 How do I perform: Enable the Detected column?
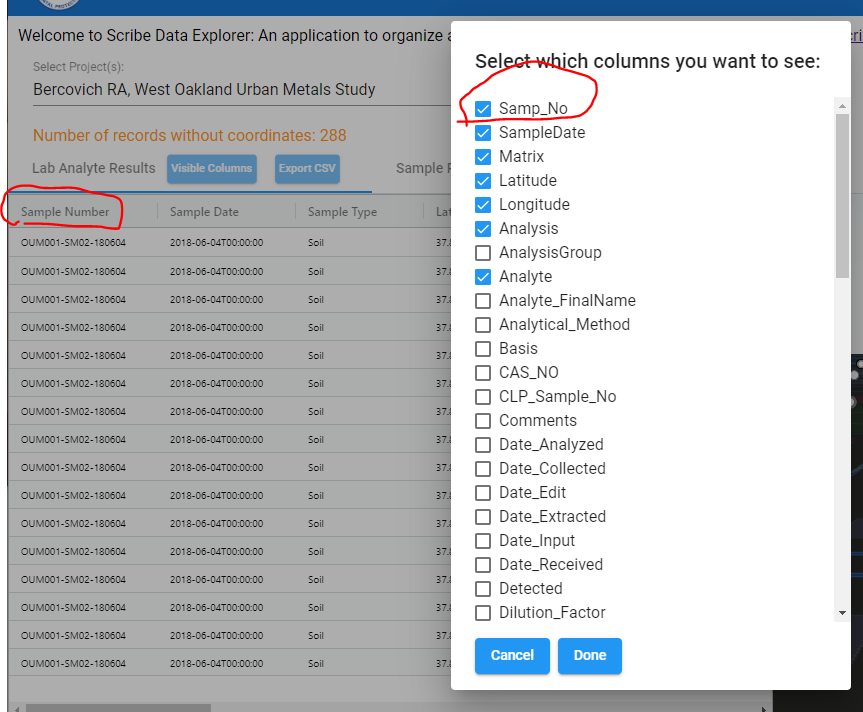(x=484, y=588)
